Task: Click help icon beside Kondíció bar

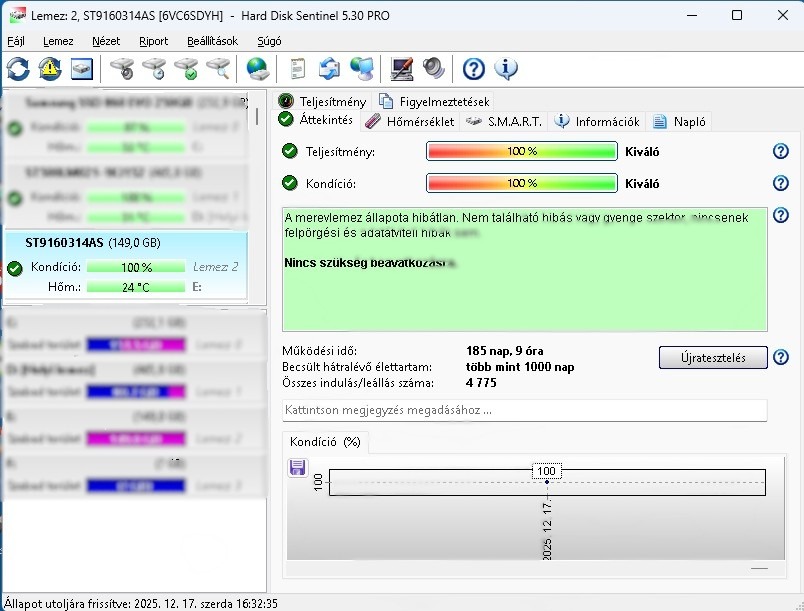Action: 780,183
